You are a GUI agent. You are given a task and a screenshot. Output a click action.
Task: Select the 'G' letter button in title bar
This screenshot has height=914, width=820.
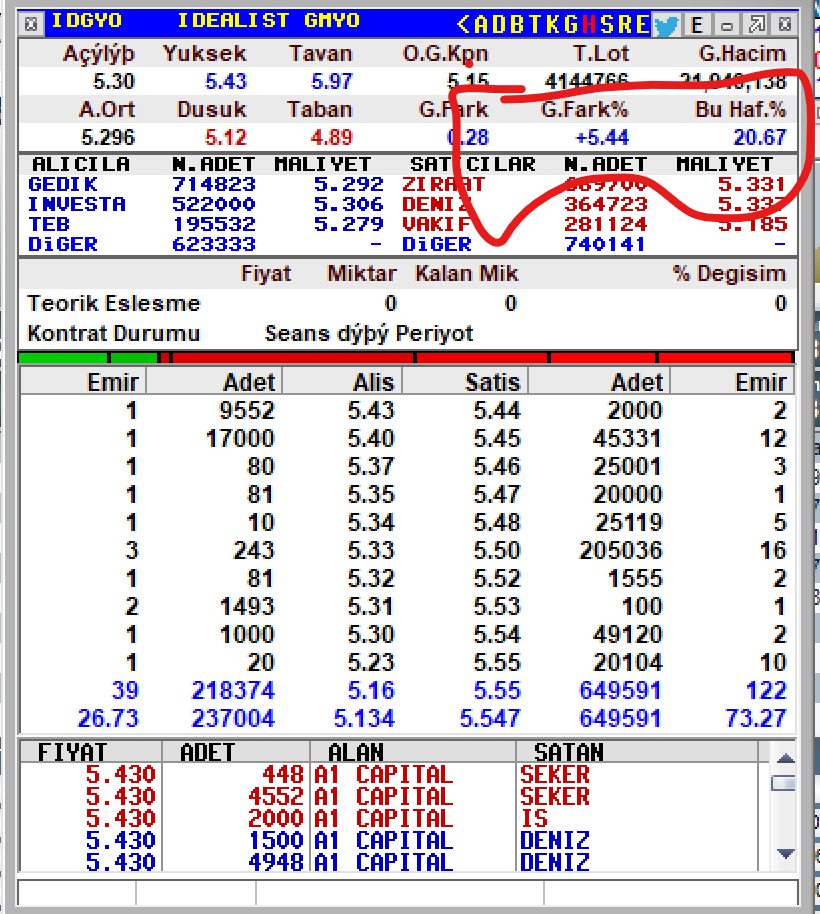571,24
